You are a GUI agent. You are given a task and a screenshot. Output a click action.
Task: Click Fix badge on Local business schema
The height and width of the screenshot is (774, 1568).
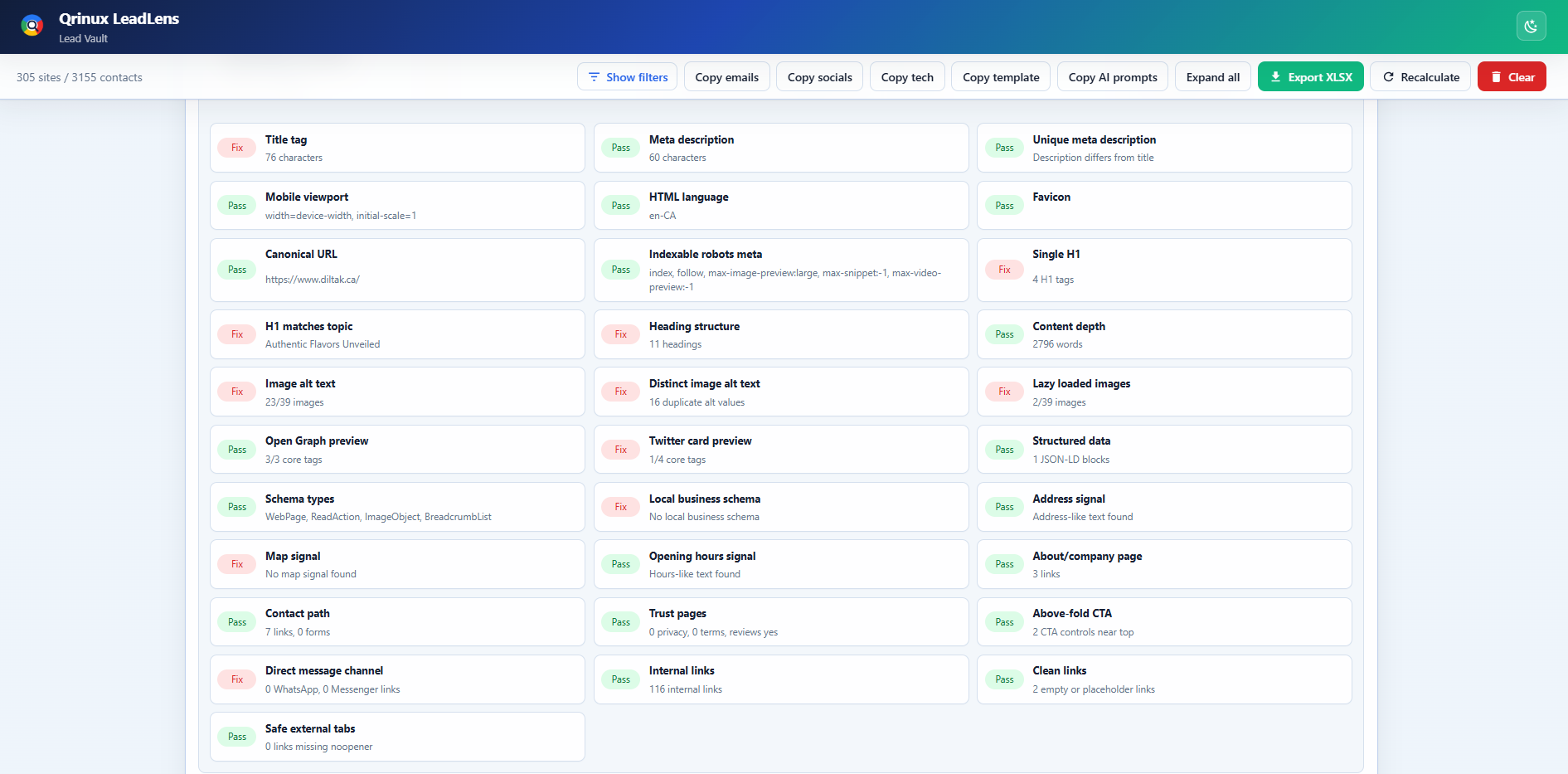pyautogui.click(x=621, y=507)
